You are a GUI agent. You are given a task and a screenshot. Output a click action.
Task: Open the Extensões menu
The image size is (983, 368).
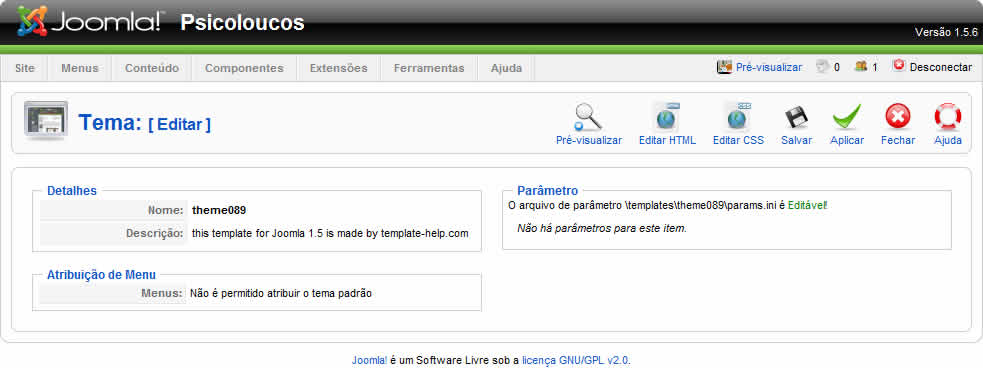(x=339, y=68)
